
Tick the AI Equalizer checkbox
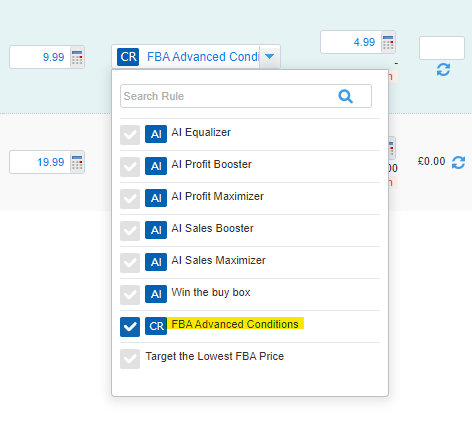click(x=130, y=135)
